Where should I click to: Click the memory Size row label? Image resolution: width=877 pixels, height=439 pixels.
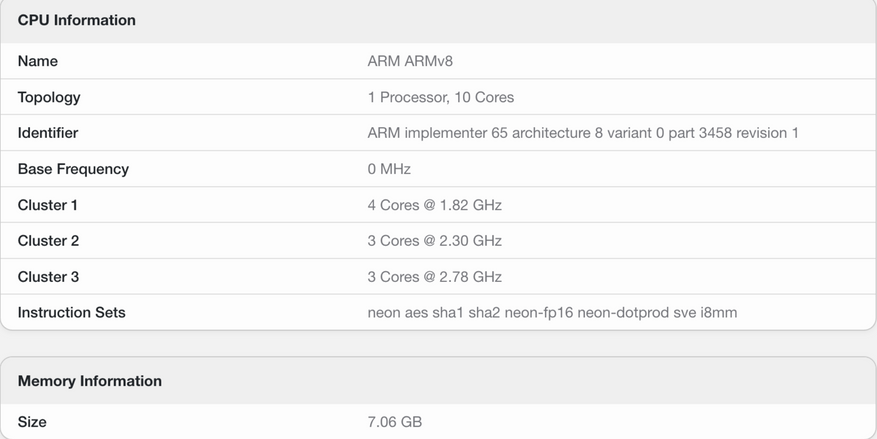32,422
